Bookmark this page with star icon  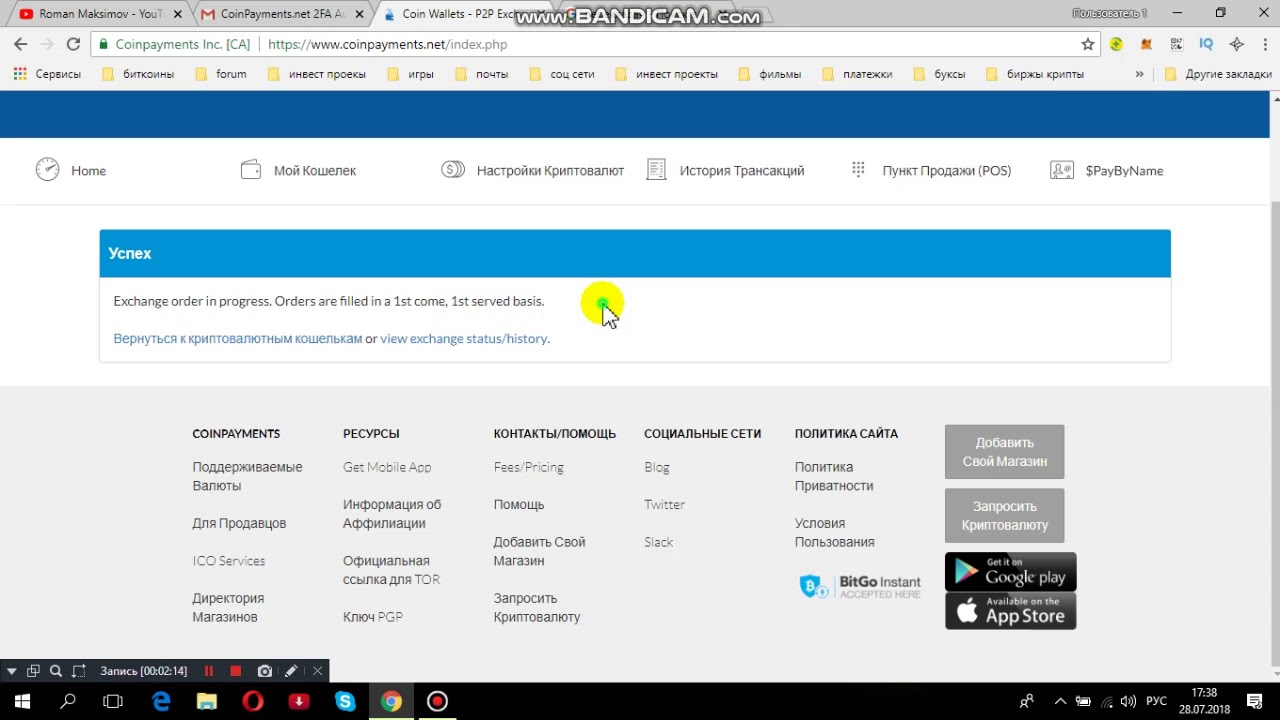[1088, 44]
